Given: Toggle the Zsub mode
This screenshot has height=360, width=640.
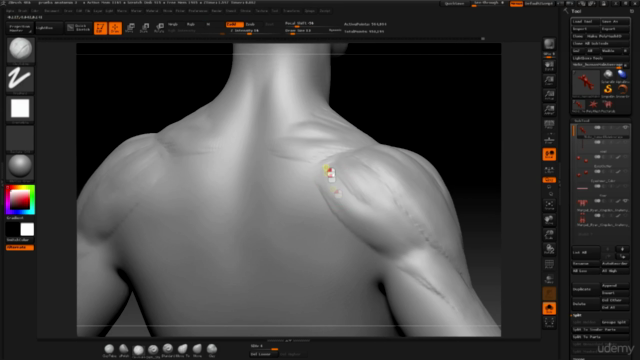Looking at the screenshot, I should pyautogui.click(x=250, y=24).
